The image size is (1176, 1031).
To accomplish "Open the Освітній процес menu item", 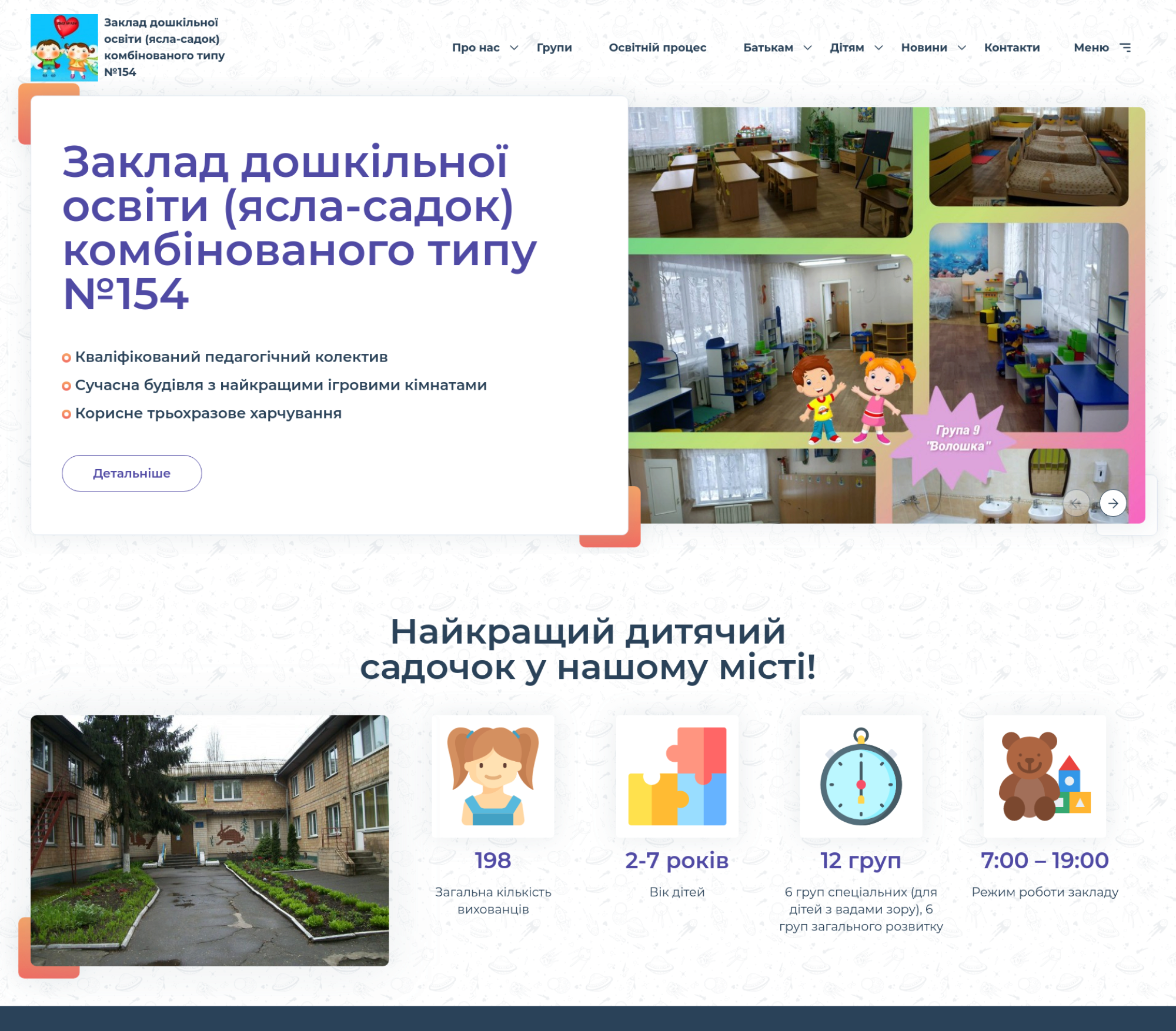I will coord(657,48).
